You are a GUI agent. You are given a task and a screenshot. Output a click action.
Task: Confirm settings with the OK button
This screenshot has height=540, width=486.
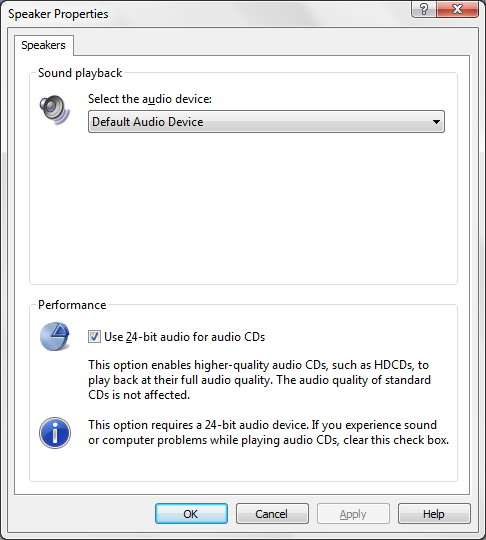(x=191, y=514)
